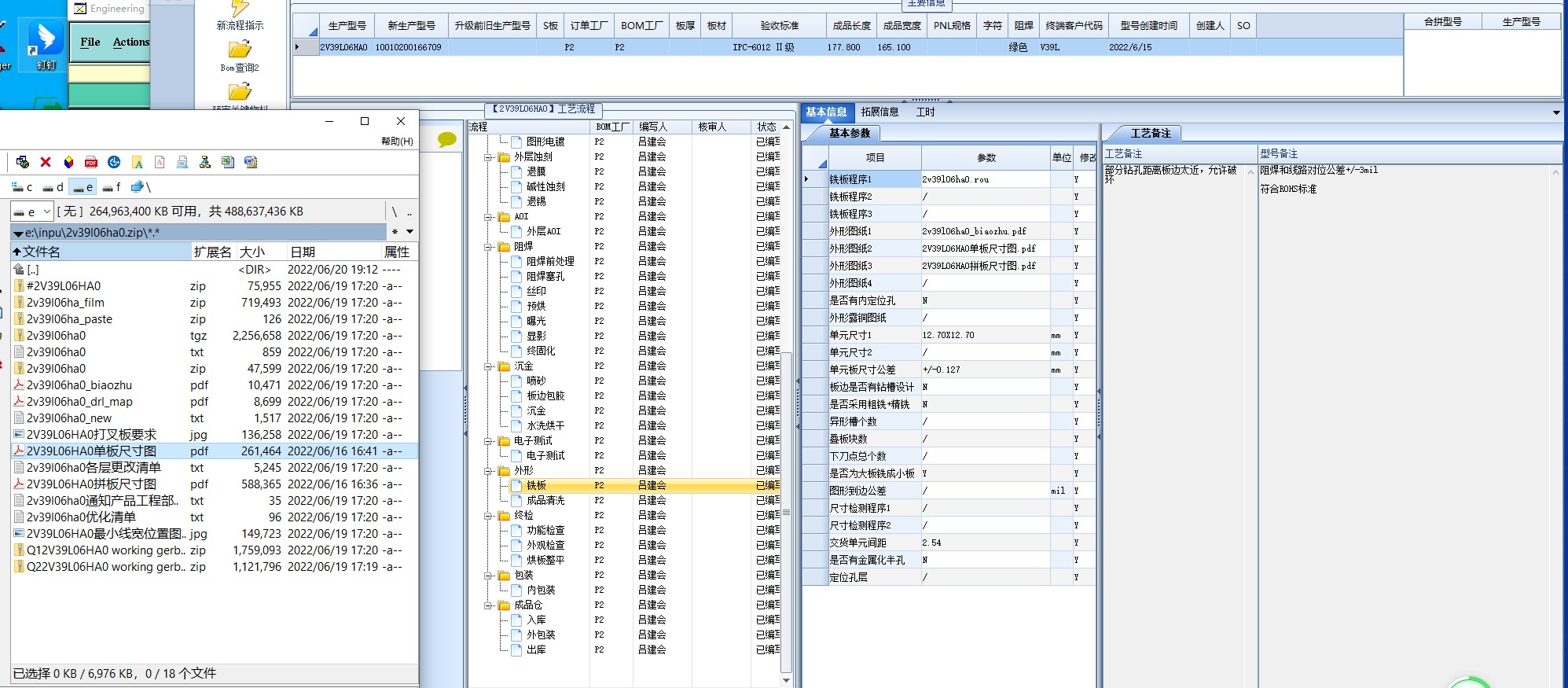This screenshot has width=1568, height=688.
Task: Select the 2v39l06ha_film zip file
Action: click(65, 303)
